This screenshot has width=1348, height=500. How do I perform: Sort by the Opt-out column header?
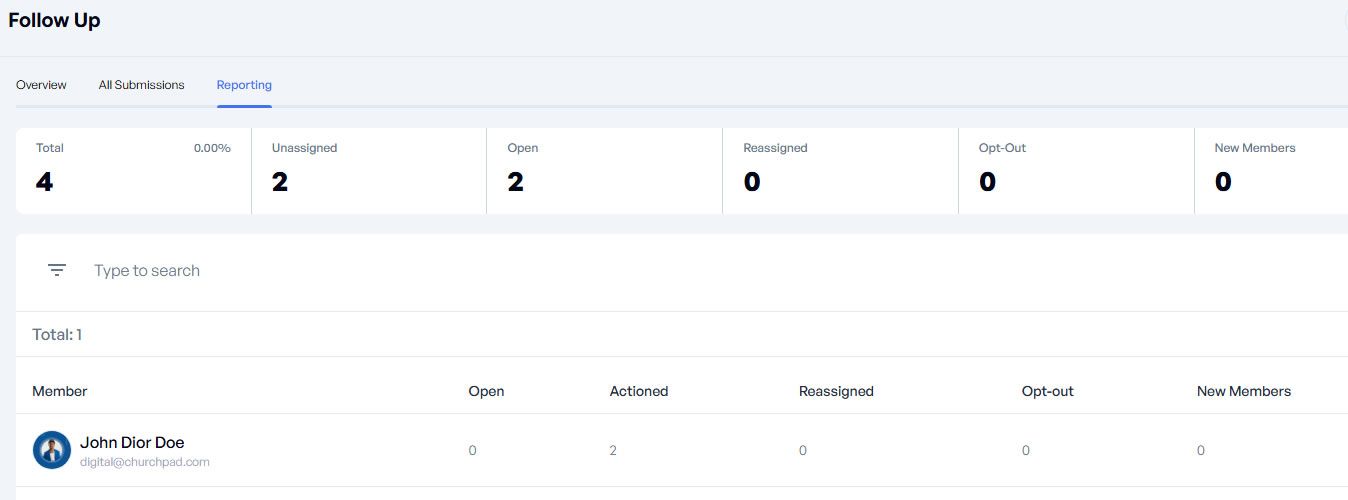1047,391
